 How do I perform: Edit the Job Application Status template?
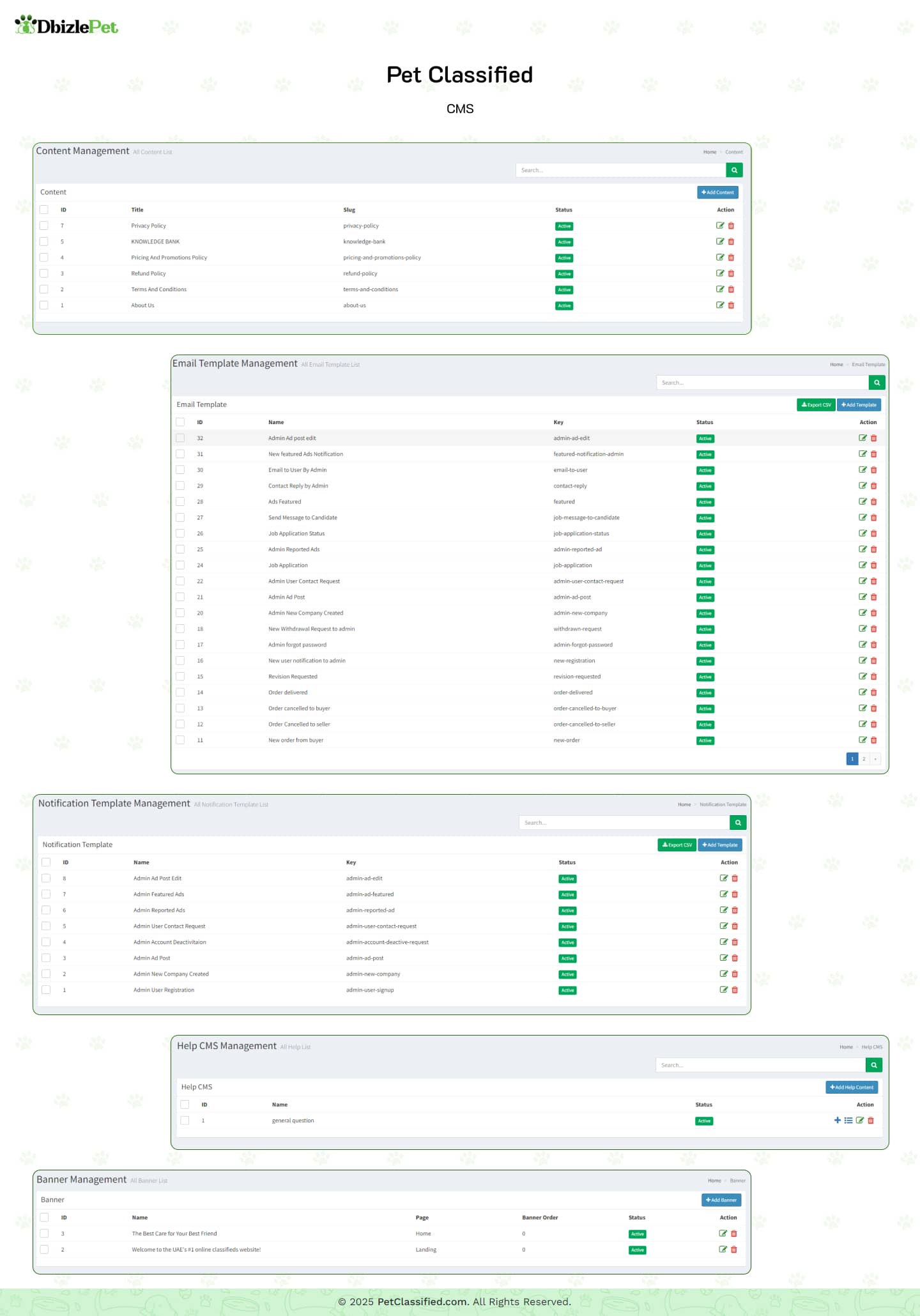(862, 533)
